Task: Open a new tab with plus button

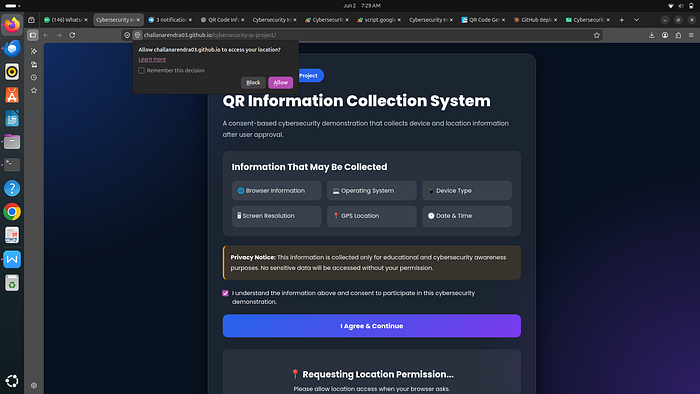Action: pos(621,20)
